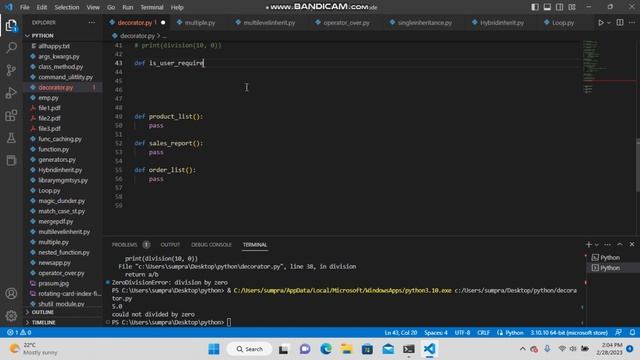Switch to the PROBLEMS panel tab
The width and height of the screenshot is (640, 360).
124,244
